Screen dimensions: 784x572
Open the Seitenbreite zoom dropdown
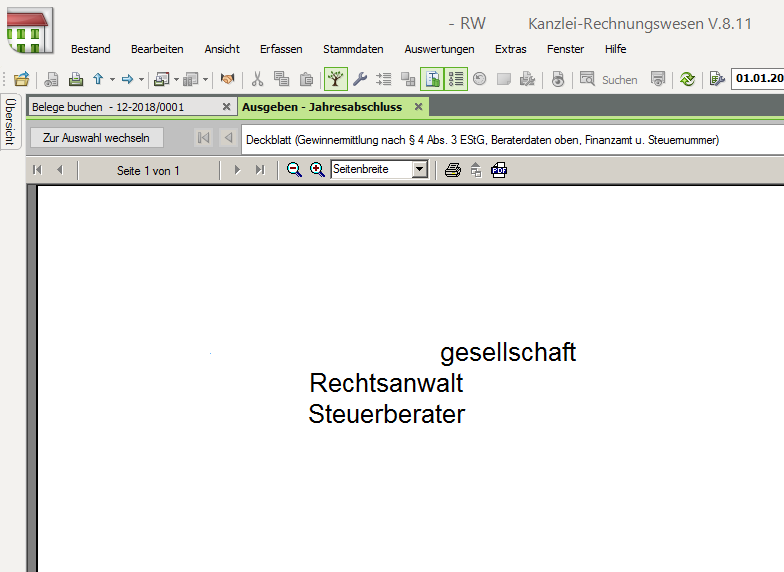coord(420,170)
